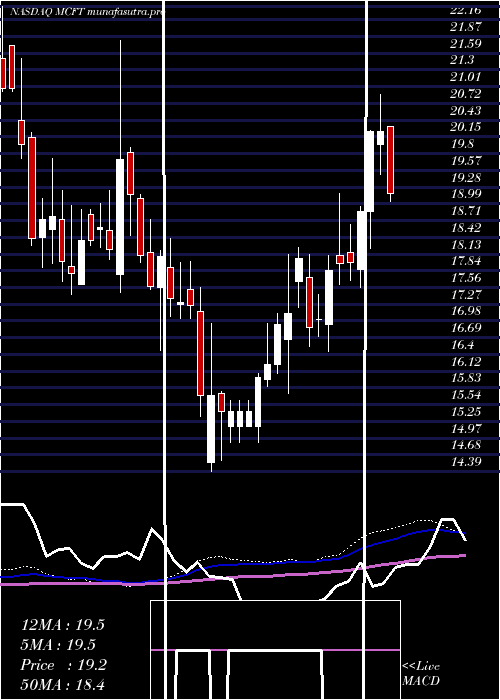Click the 20.72 price axis label
The height and width of the screenshot is (700, 500).
(466, 94)
